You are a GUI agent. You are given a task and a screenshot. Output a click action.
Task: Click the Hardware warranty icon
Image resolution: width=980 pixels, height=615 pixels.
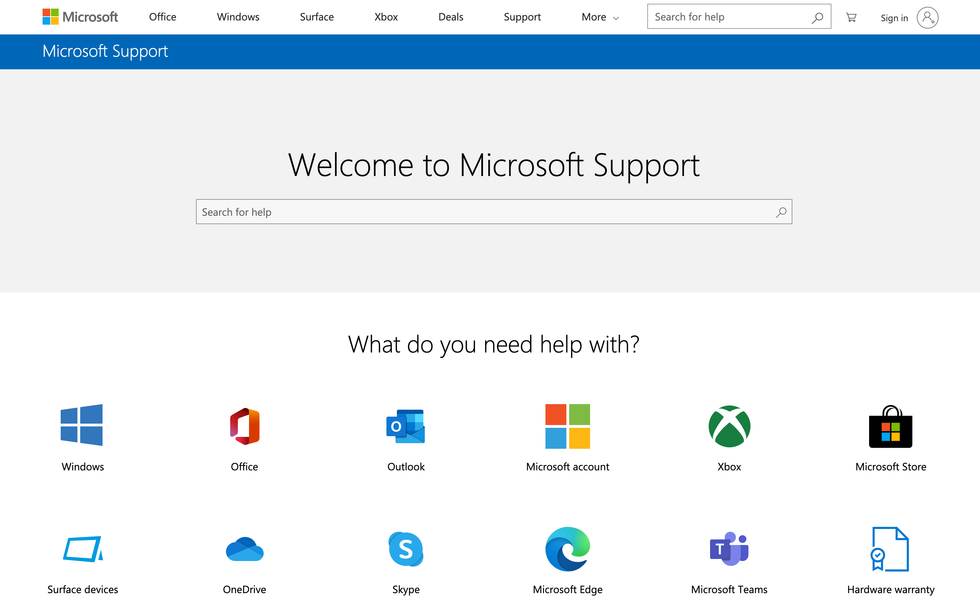coord(890,548)
